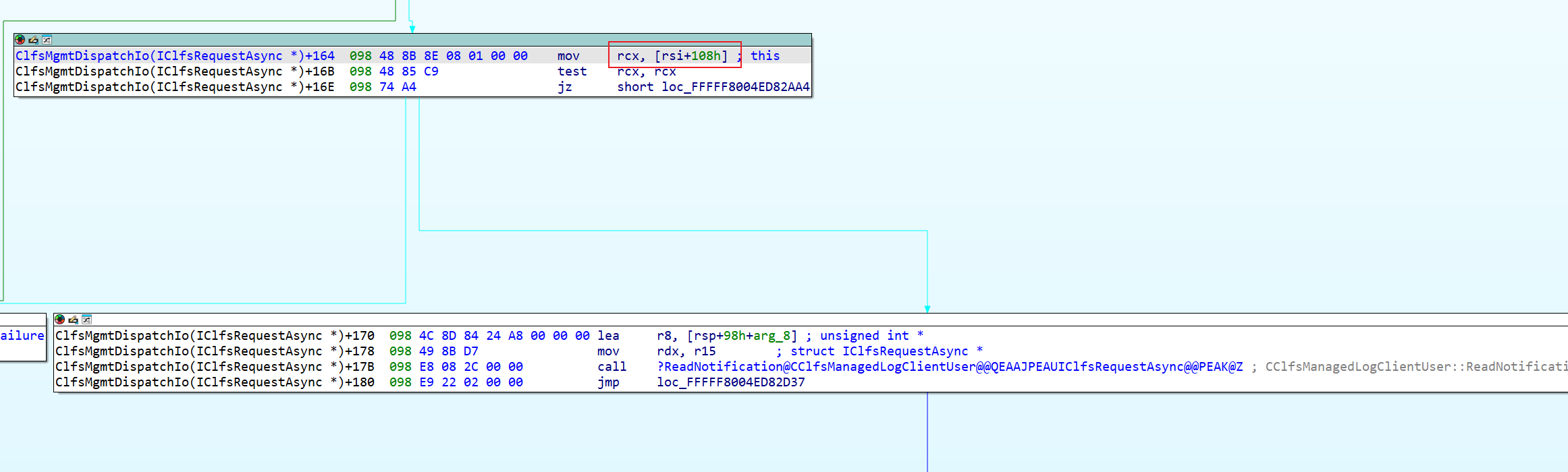This screenshot has height=472, width=1568.
Task: Open node color picker in bottom node
Action: 60,320
